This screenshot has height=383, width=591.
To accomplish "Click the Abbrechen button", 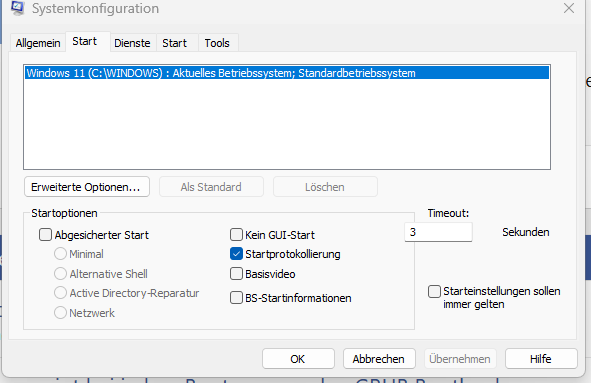I will click(x=379, y=359).
